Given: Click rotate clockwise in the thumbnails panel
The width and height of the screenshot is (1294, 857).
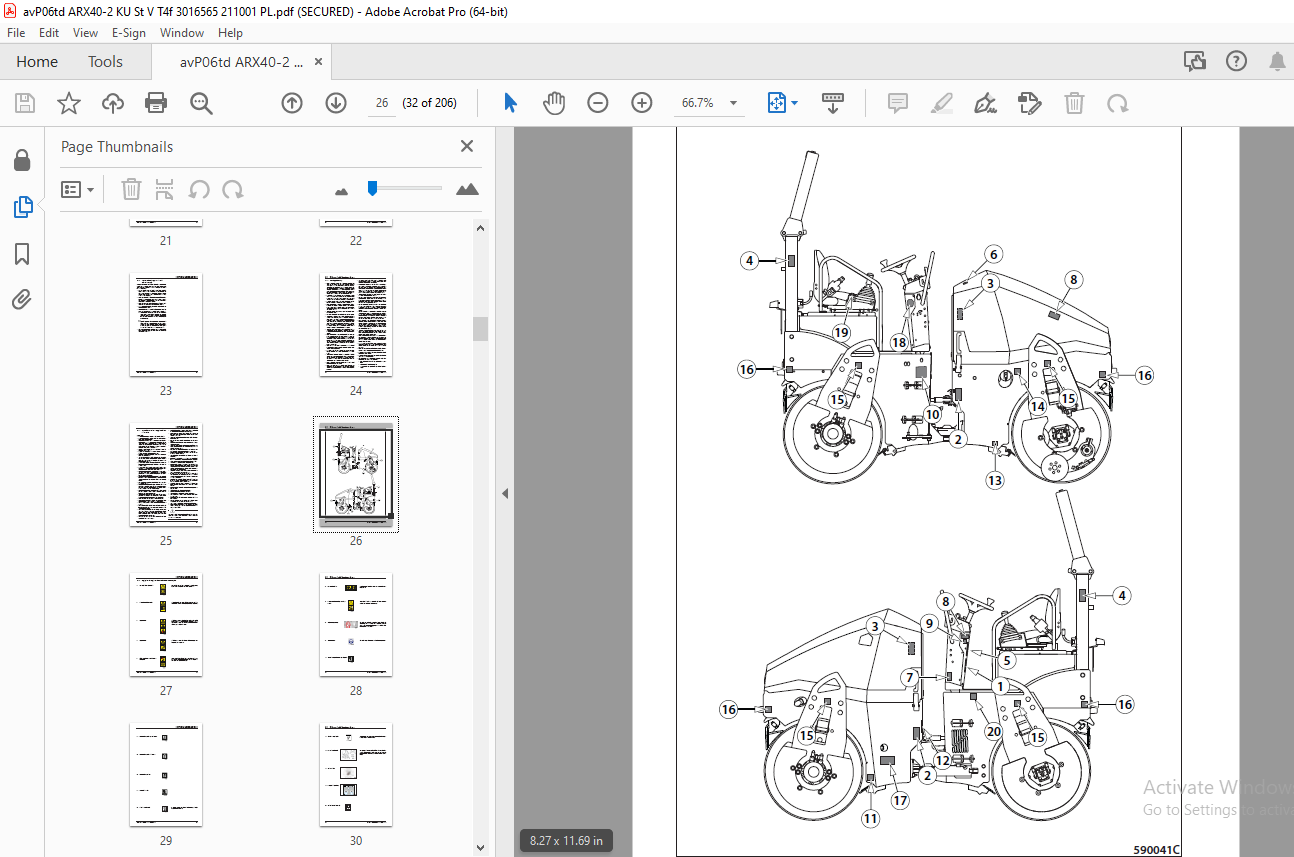Looking at the screenshot, I should coord(233,189).
